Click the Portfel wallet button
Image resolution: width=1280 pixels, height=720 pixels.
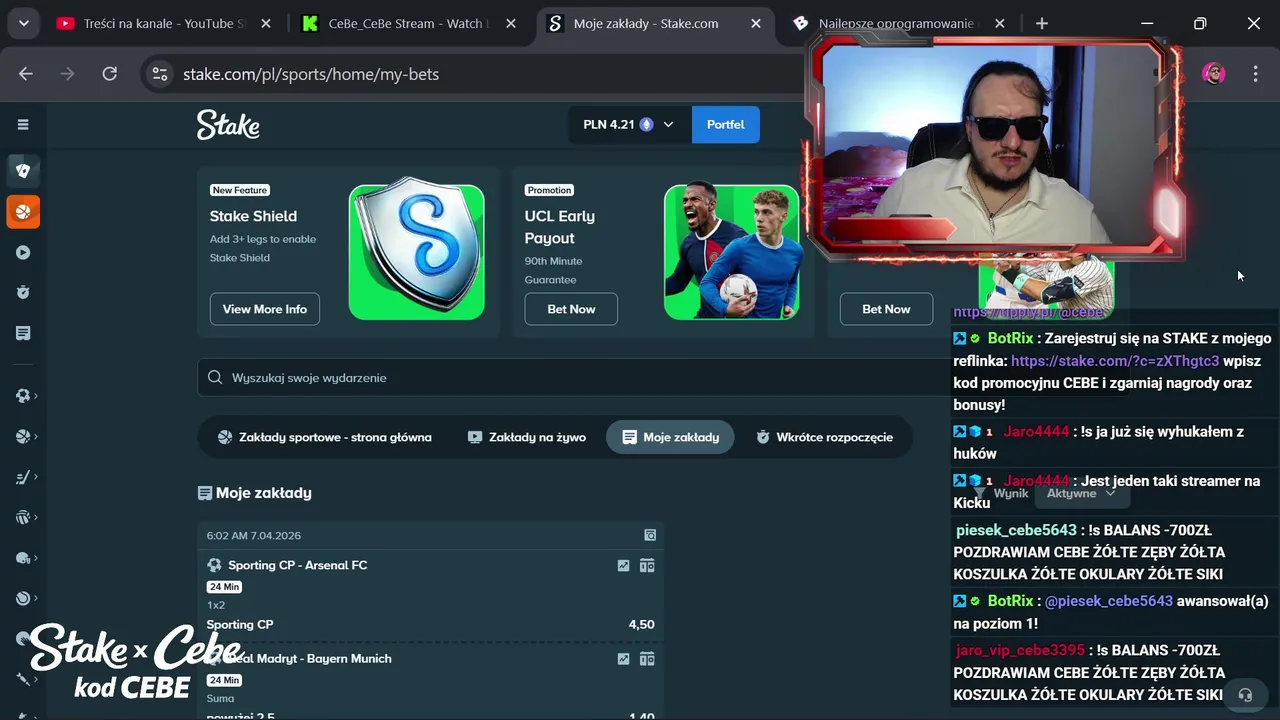click(726, 125)
